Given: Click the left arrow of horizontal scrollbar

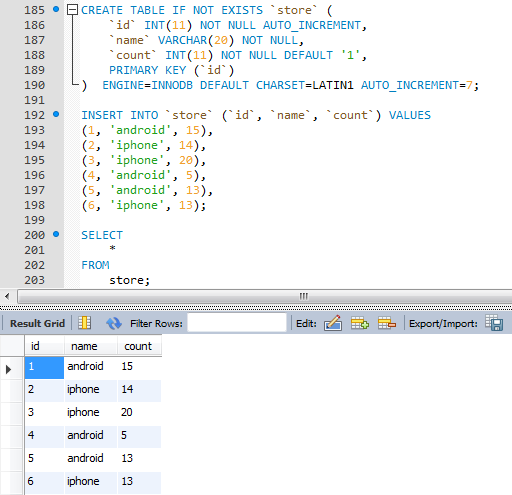Looking at the screenshot, I should click(7, 296).
